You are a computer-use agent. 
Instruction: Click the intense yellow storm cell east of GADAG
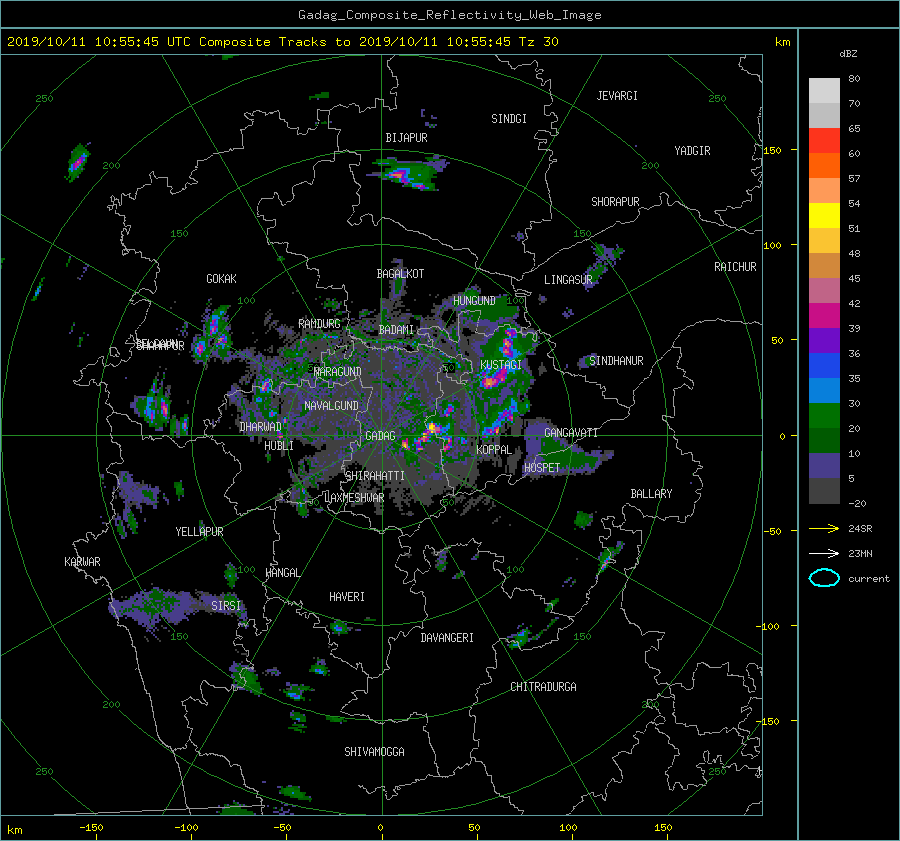click(432, 427)
